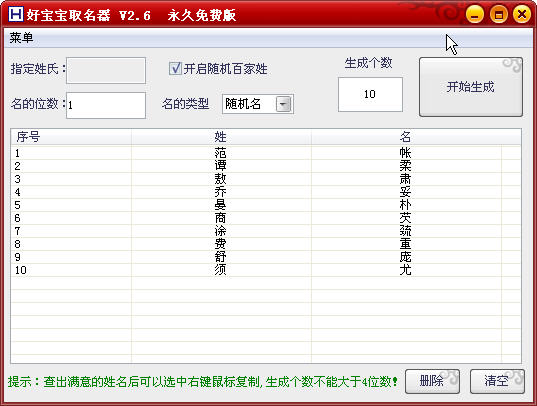Click the 清空 button

[x=497, y=381]
